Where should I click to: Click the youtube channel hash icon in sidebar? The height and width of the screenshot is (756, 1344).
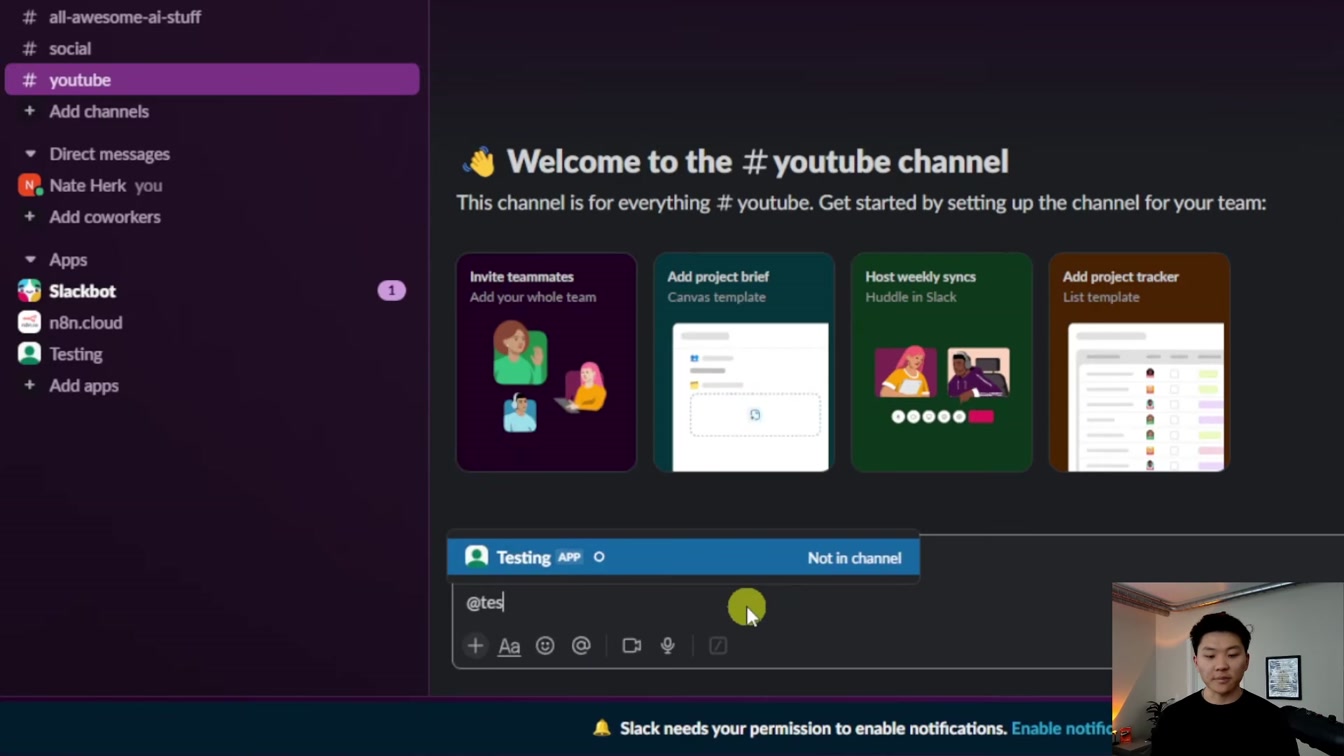(30, 80)
